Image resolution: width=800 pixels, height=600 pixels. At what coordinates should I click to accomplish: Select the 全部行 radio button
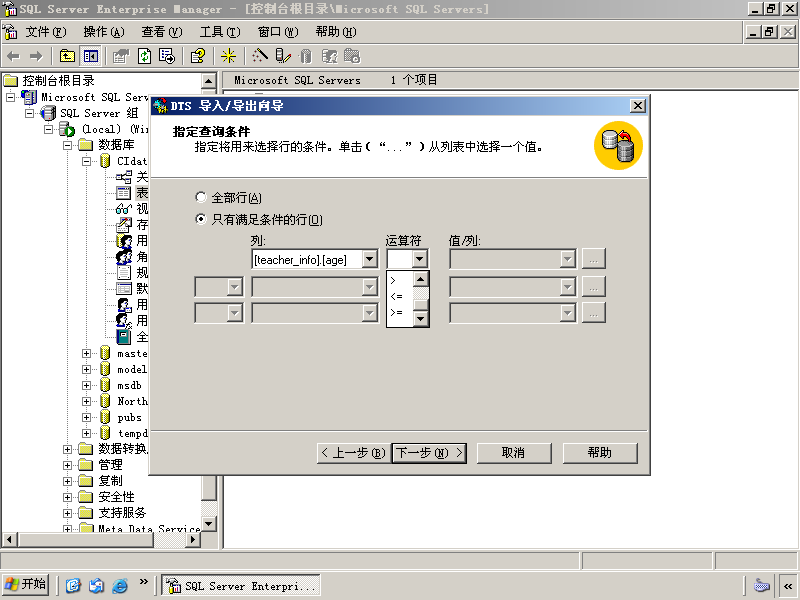[x=201, y=197]
